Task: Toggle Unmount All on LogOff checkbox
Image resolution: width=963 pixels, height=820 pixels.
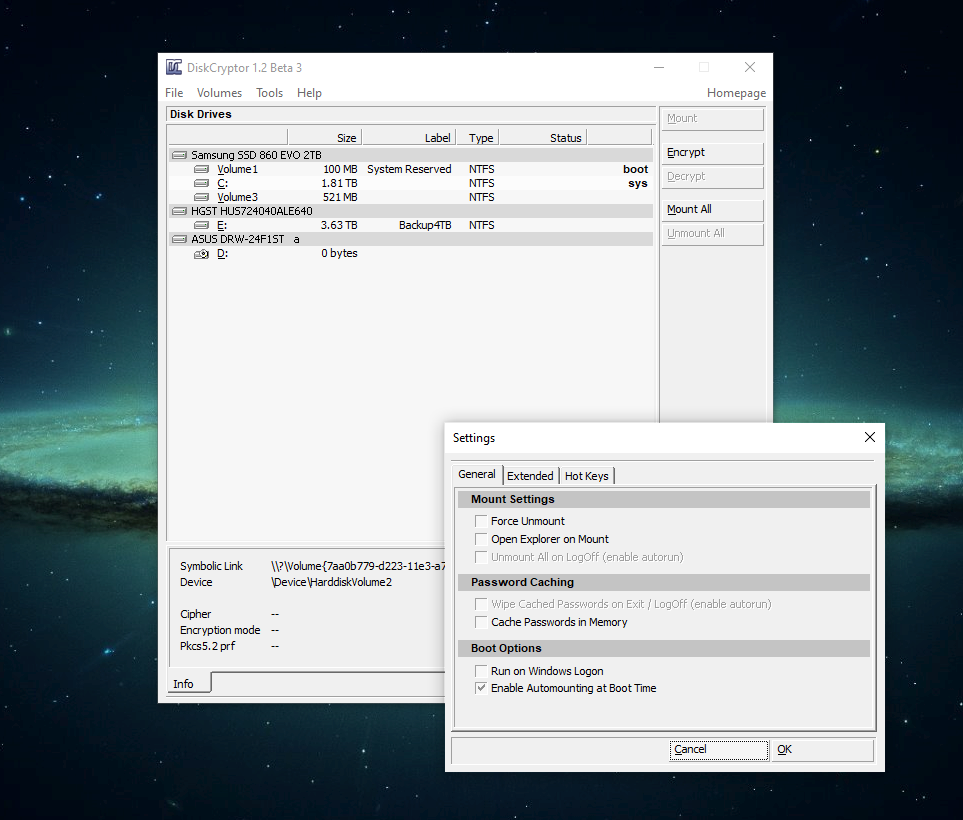Action: pyautogui.click(x=481, y=557)
